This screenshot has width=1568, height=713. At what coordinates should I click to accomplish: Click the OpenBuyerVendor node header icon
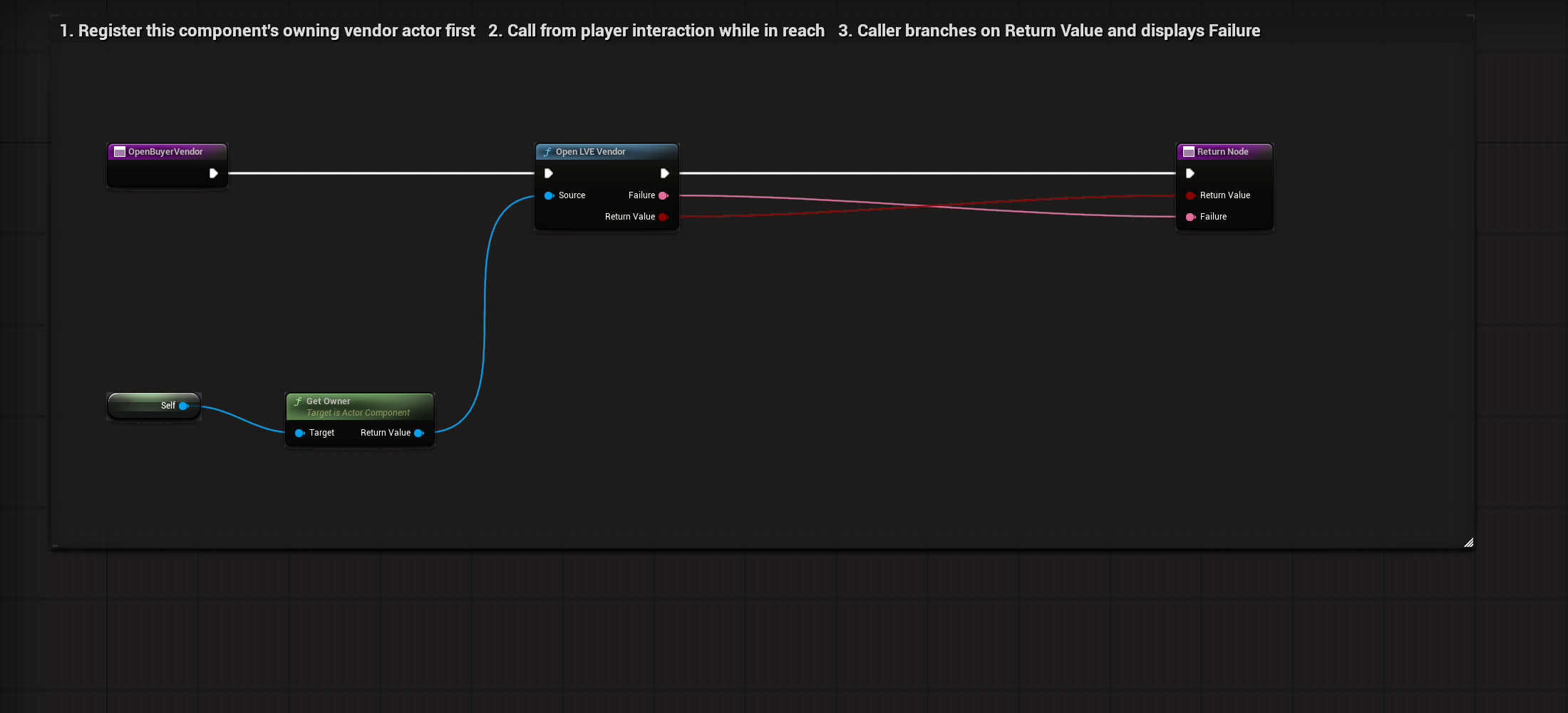pyautogui.click(x=120, y=152)
